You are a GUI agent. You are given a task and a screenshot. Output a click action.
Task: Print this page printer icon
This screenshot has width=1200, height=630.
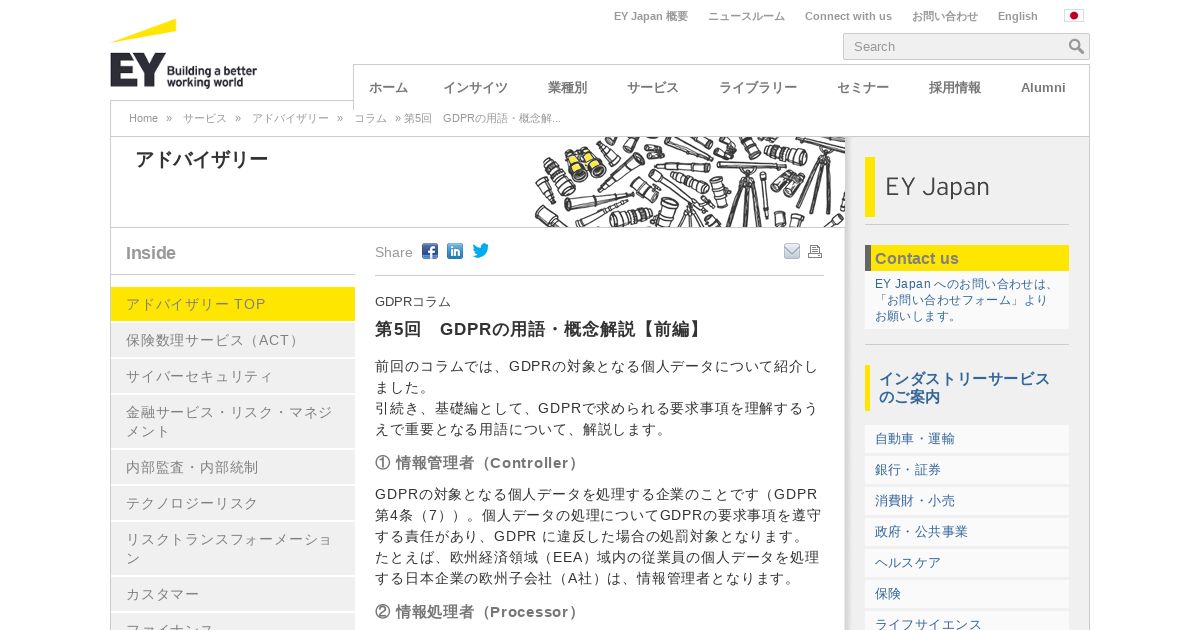pyautogui.click(x=815, y=251)
